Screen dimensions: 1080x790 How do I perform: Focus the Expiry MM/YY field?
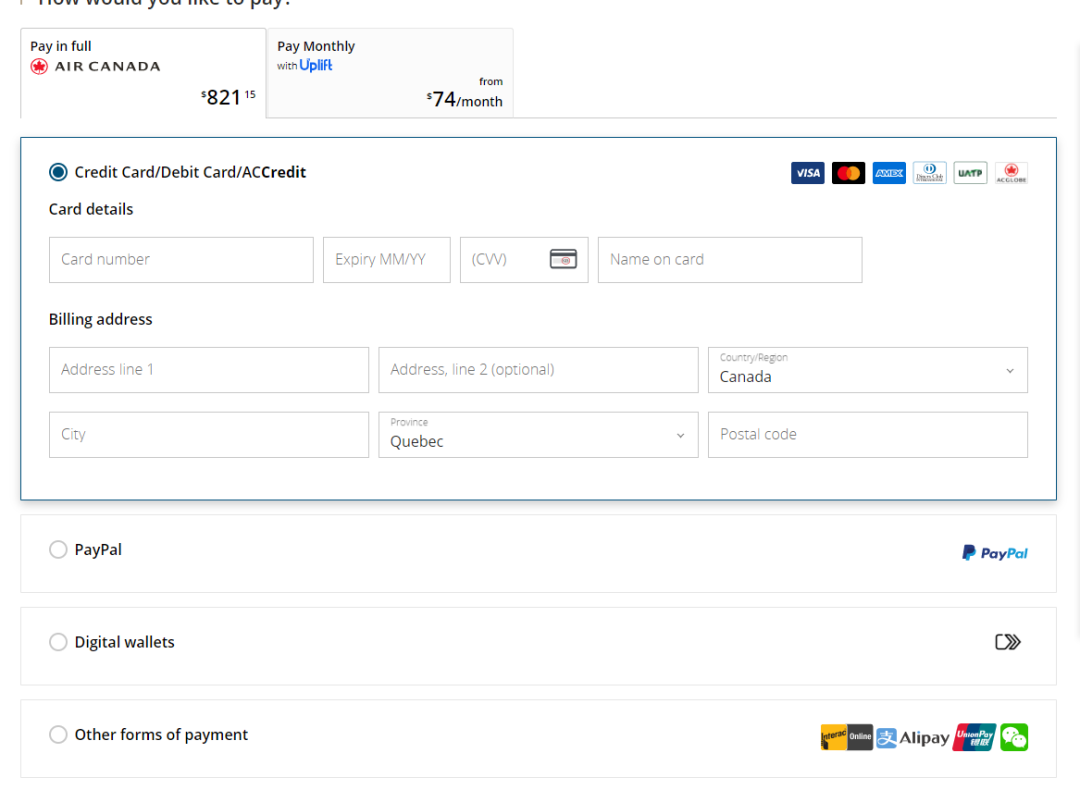(x=386, y=260)
